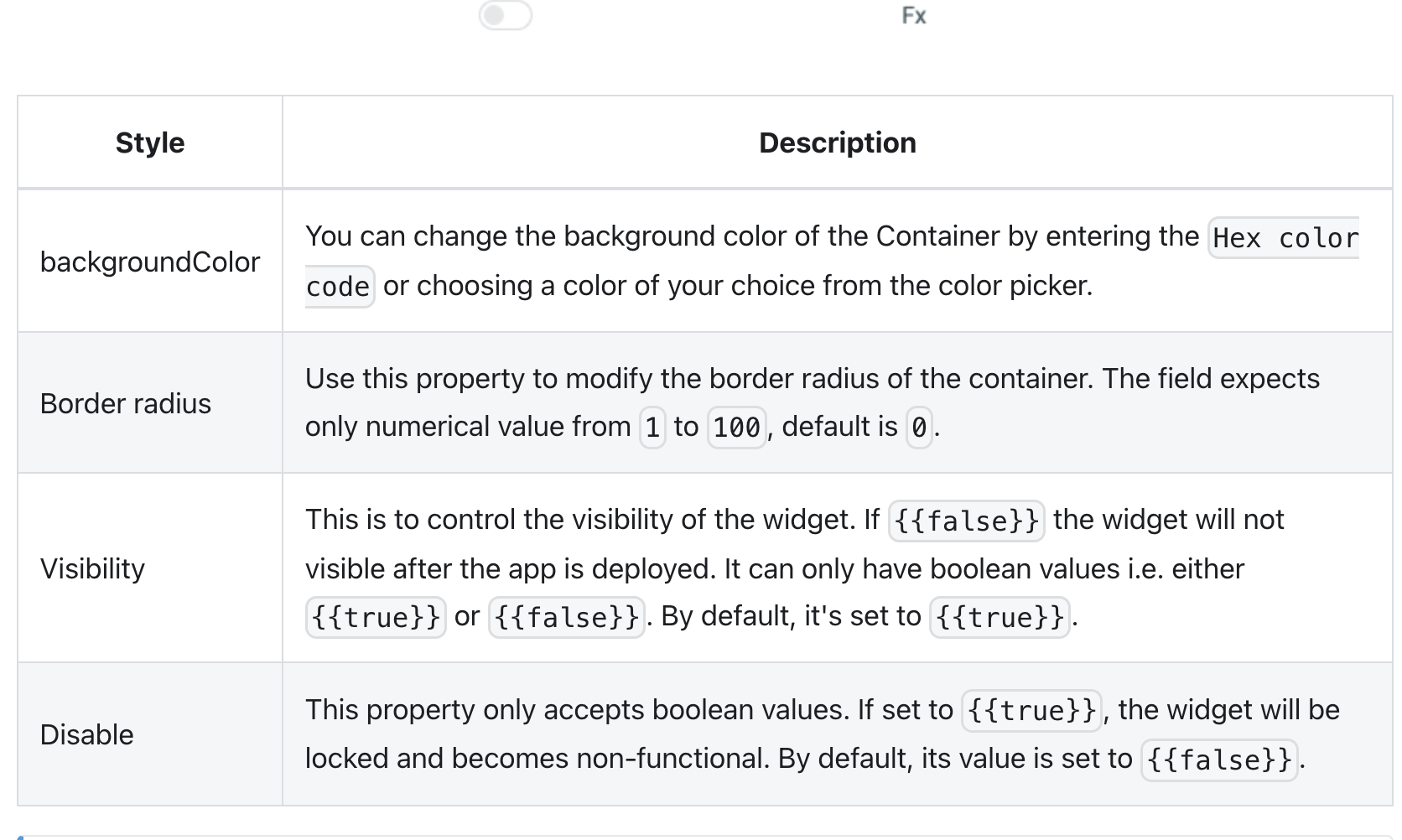Click the Fx icon to enable programmatic value
Screen dimensions: 1402x840
click(x=914, y=14)
